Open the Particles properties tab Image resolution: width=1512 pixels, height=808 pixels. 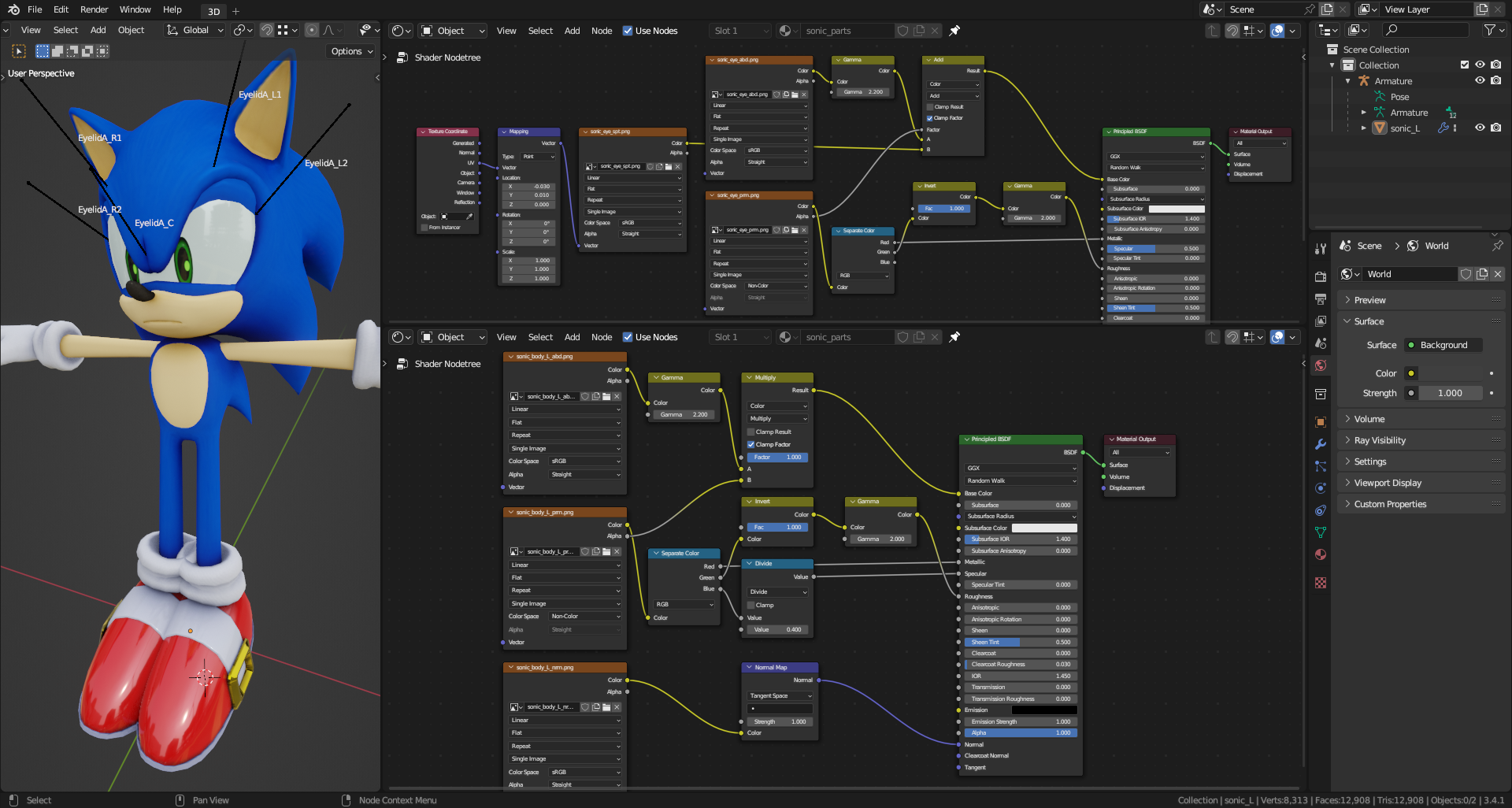pos(1321,466)
